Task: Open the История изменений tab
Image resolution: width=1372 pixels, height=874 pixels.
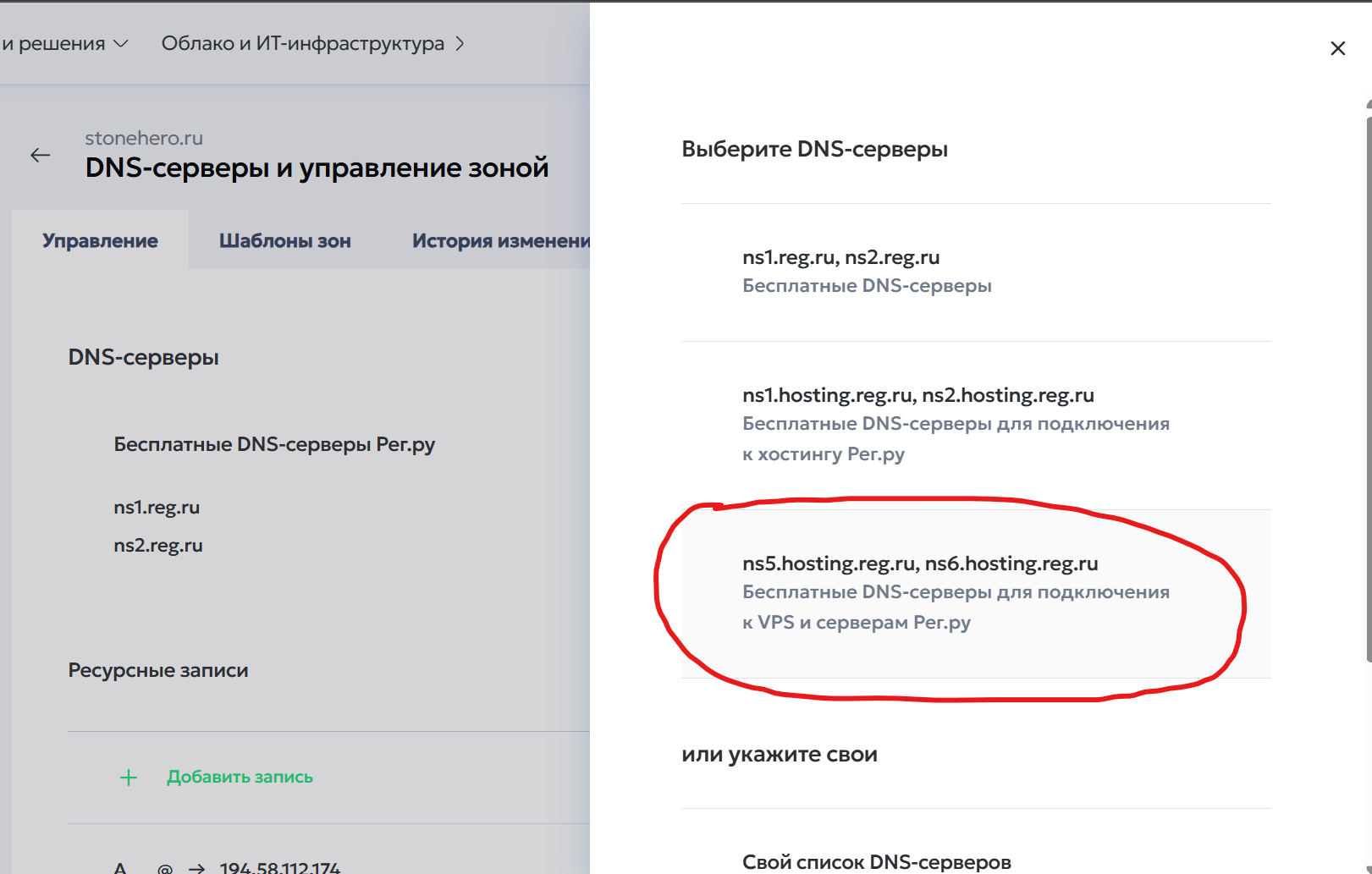Action: coord(501,240)
